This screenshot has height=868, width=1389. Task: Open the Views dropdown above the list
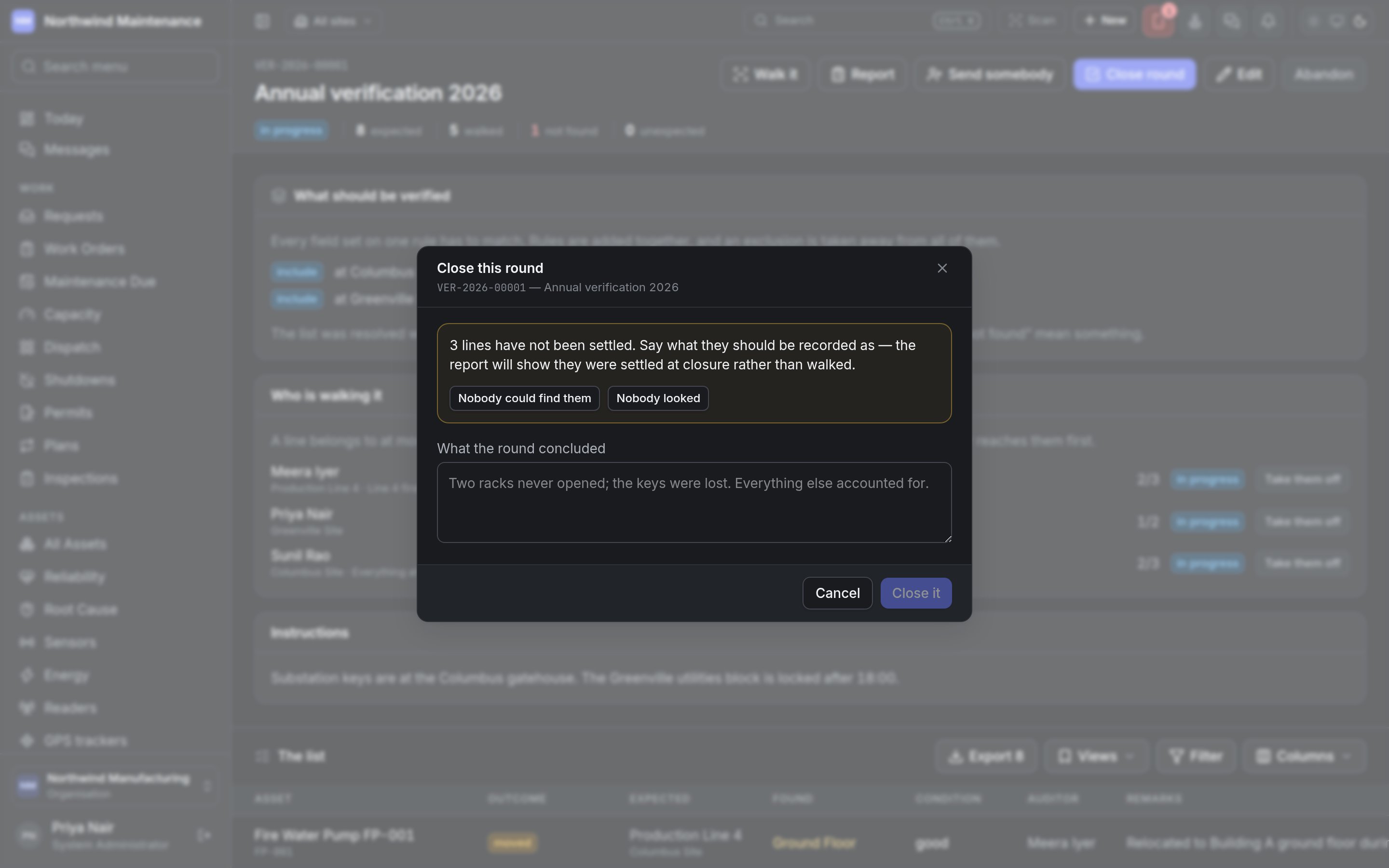click(x=1096, y=756)
